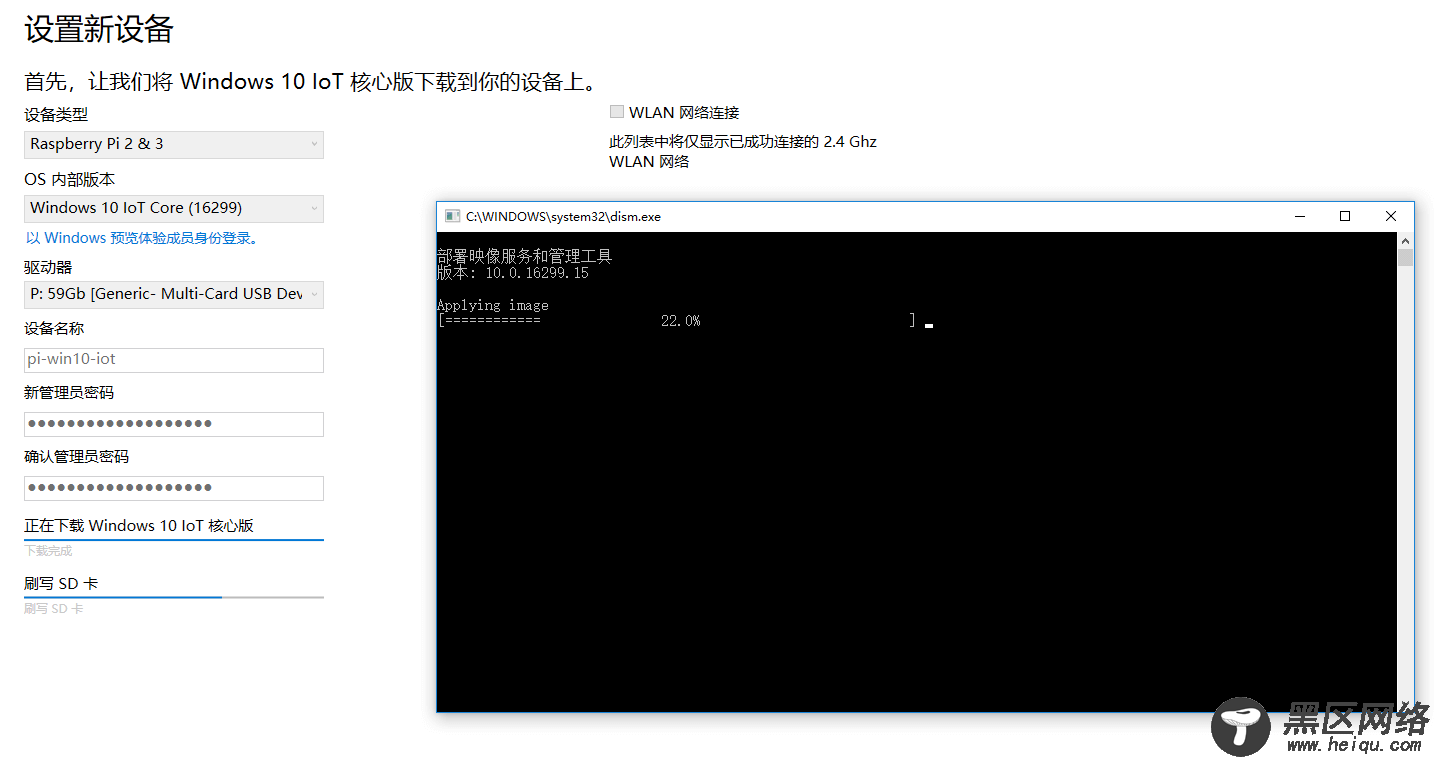
Task: Click the 下载完成 status text
Action: (x=48, y=551)
